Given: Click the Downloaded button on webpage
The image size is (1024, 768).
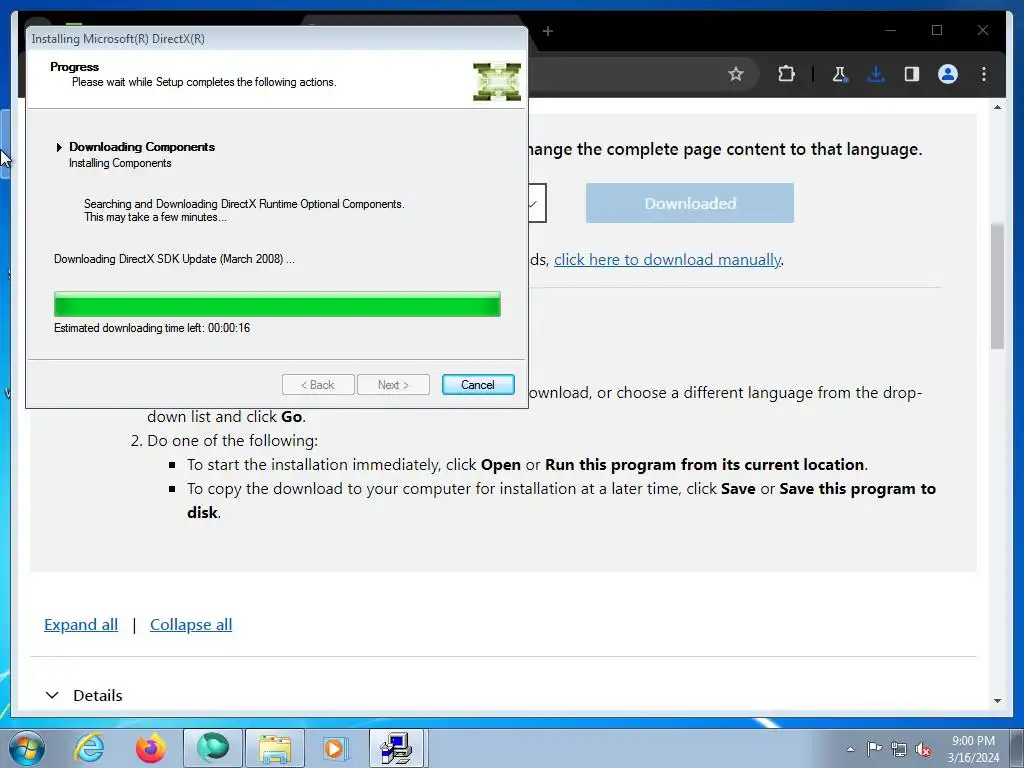Looking at the screenshot, I should [x=690, y=203].
